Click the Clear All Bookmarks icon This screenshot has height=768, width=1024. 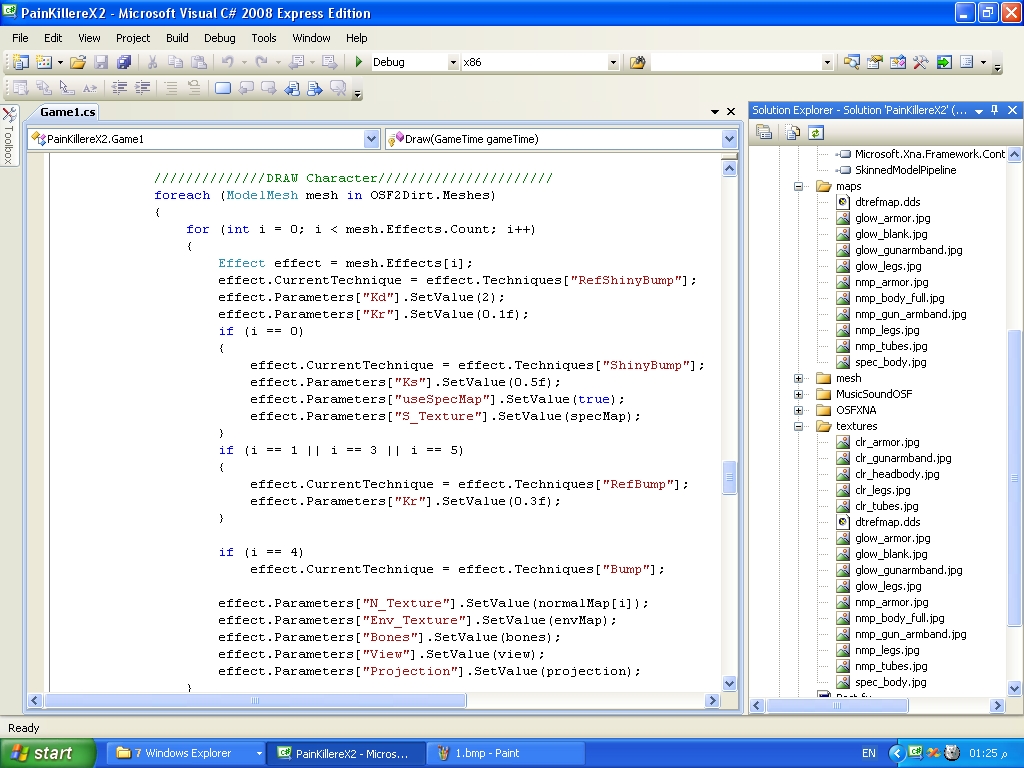point(338,88)
